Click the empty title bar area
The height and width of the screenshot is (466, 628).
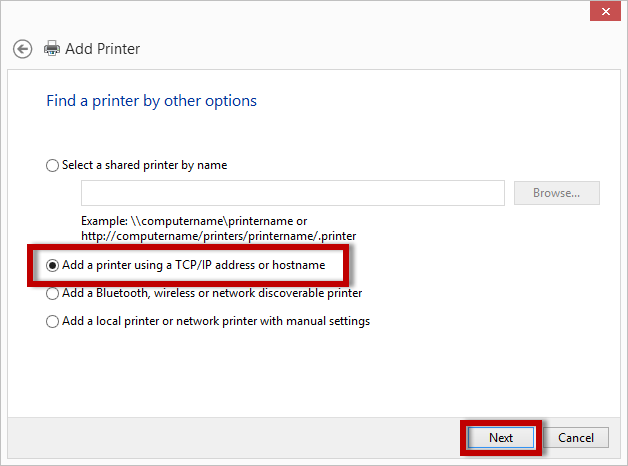coord(300,12)
